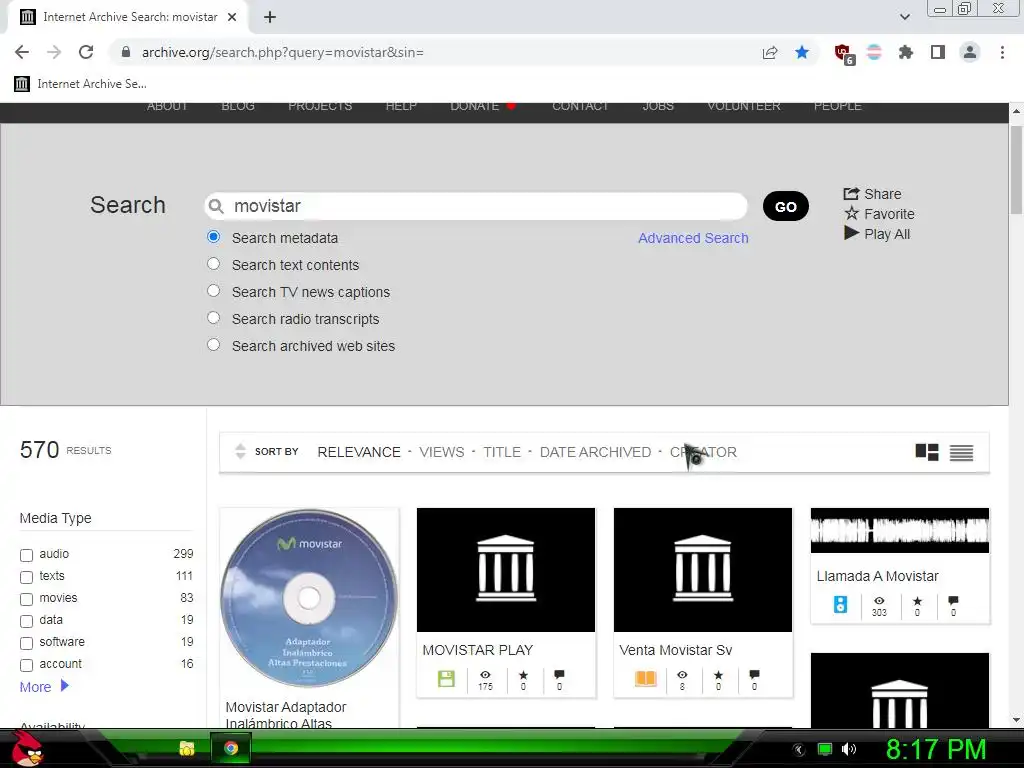Screen dimensions: 1024x768
Task: Switch to list view of results
Action: pyautogui.click(x=961, y=452)
